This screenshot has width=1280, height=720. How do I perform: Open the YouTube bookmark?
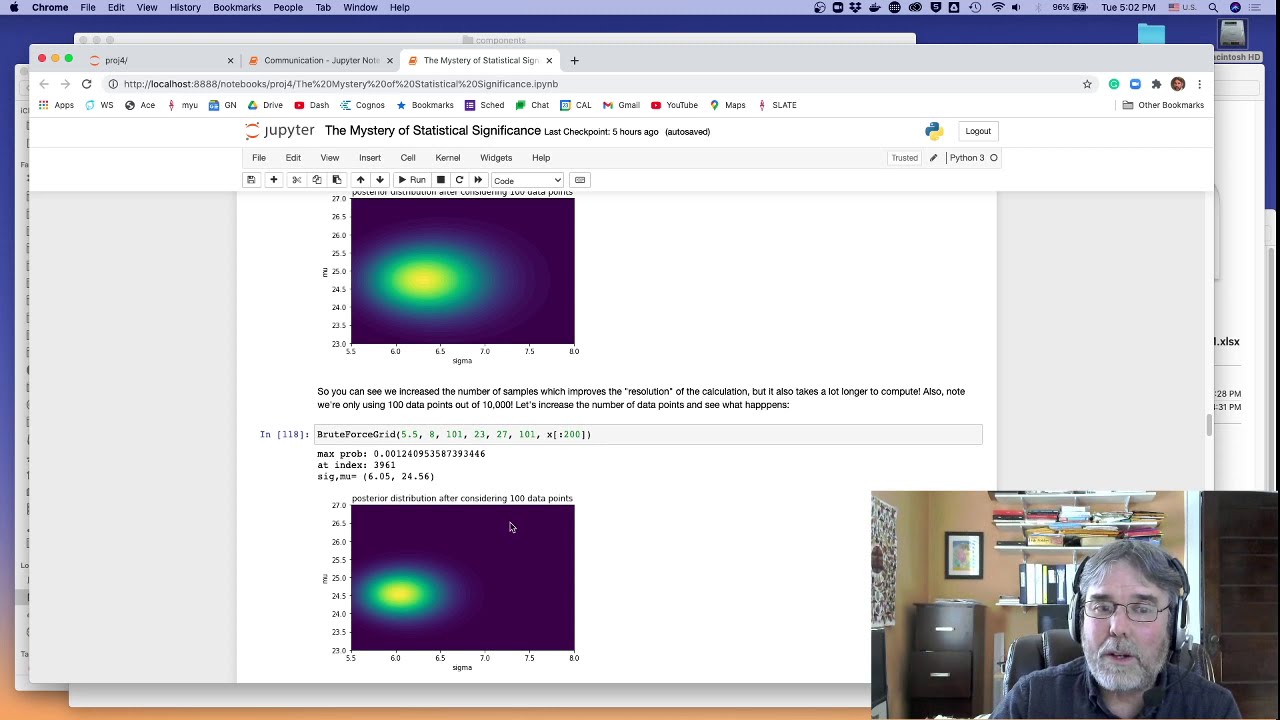674,105
